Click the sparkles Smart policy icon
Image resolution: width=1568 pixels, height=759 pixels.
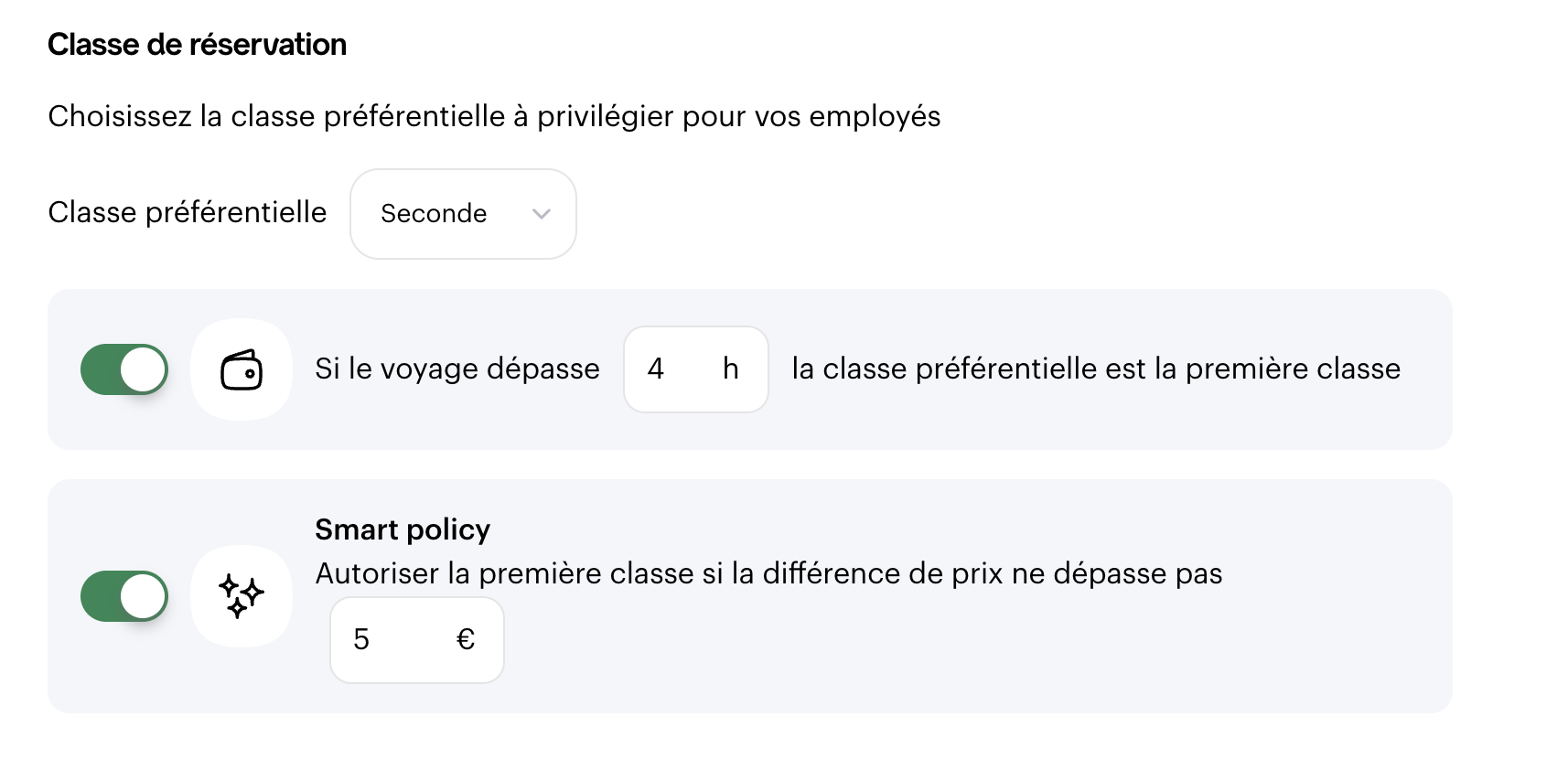pyautogui.click(x=242, y=596)
